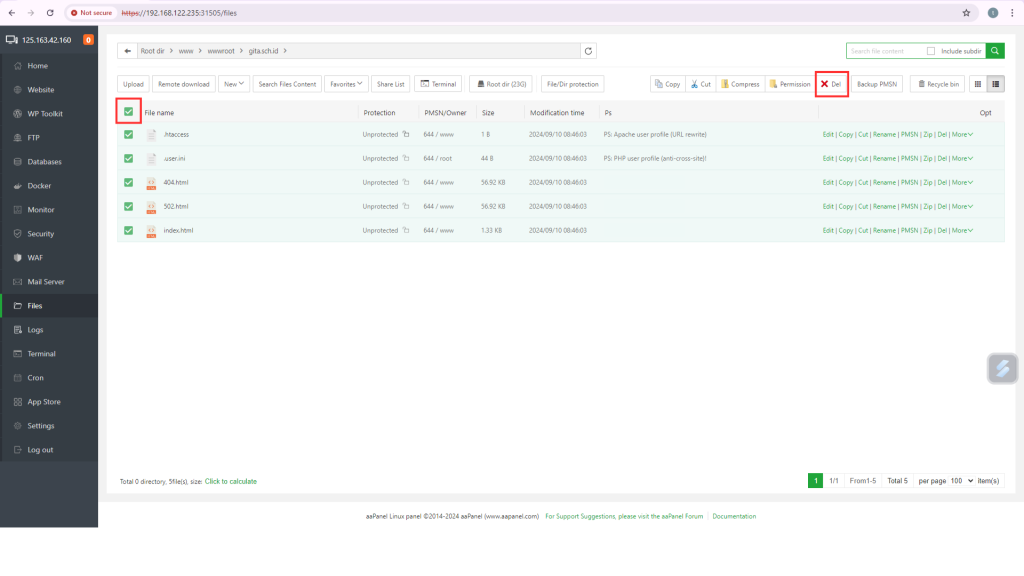The image size is (1024, 576).
Task: Open the Favorites dropdown
Action: point(346,84)
